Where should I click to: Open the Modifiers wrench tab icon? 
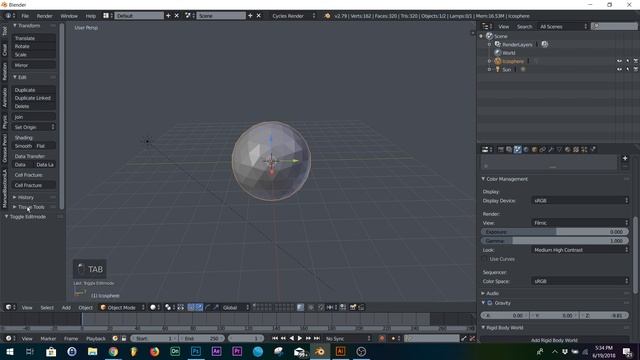(x=551, y=149)
